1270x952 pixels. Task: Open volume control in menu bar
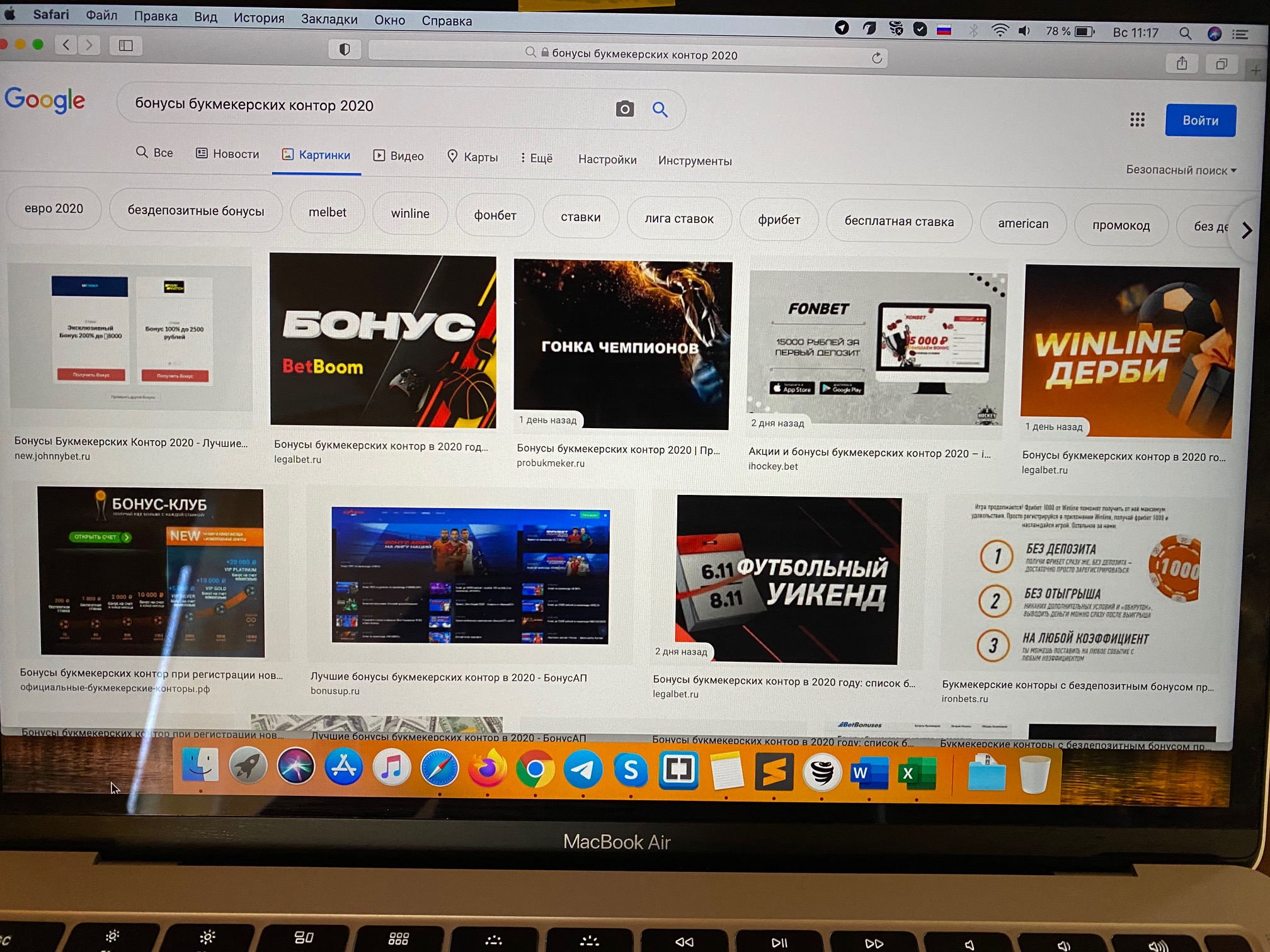(1025, 31)
